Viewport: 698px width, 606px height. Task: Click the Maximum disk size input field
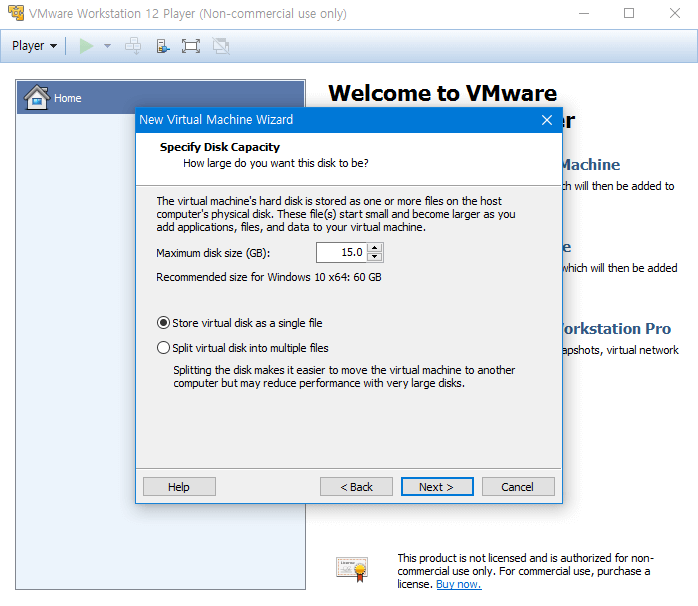click(x=341, y=252)
